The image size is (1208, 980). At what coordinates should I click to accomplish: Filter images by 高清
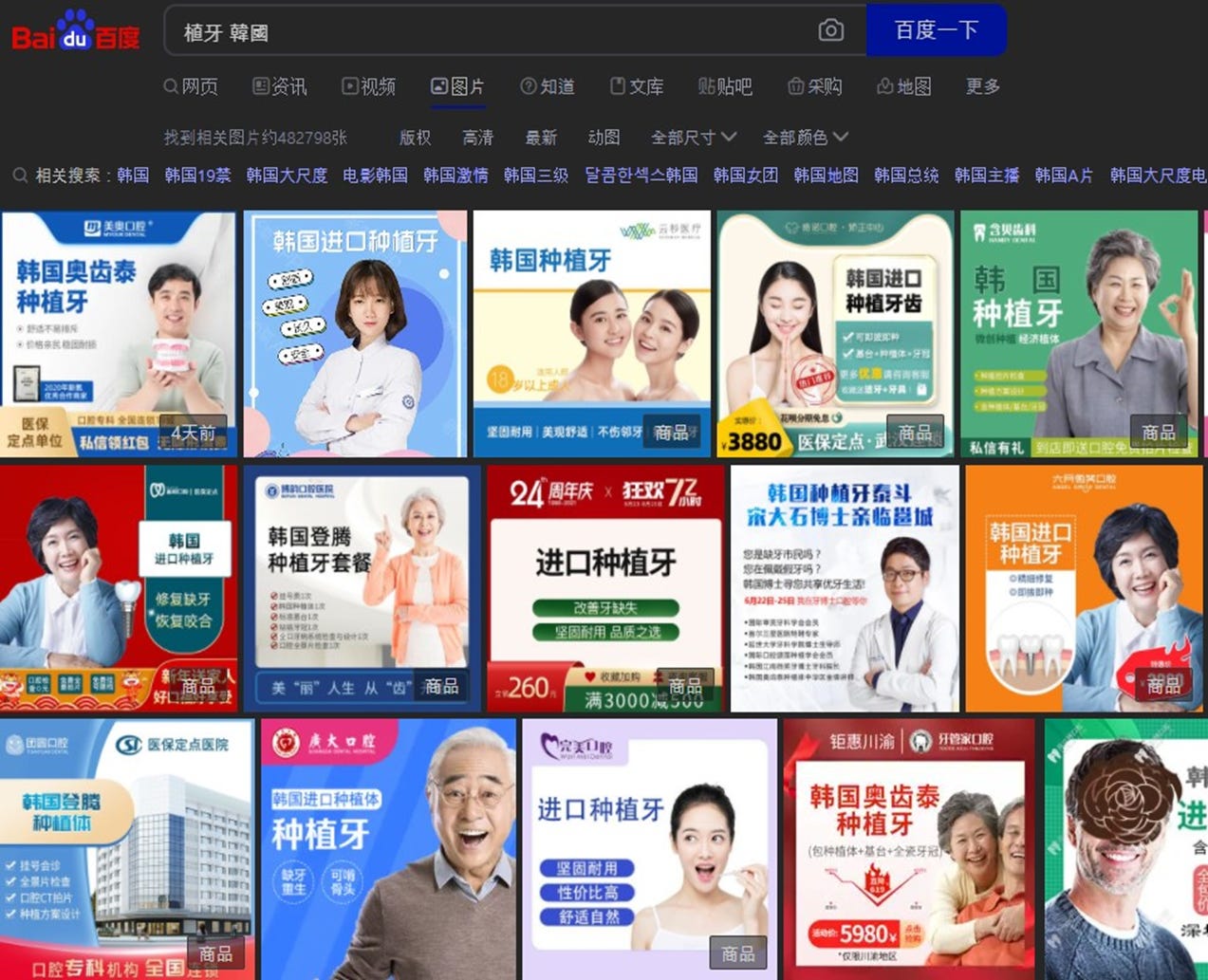click(477, 138)
